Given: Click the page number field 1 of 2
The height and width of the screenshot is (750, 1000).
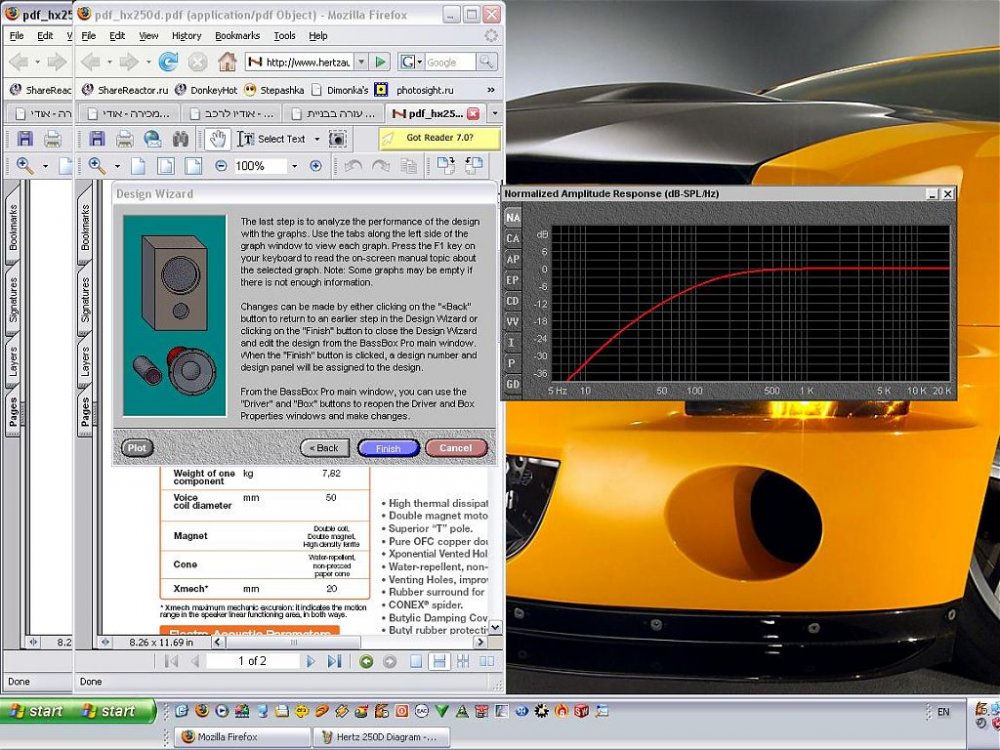Looking at the screenshot, I should 253,661.
